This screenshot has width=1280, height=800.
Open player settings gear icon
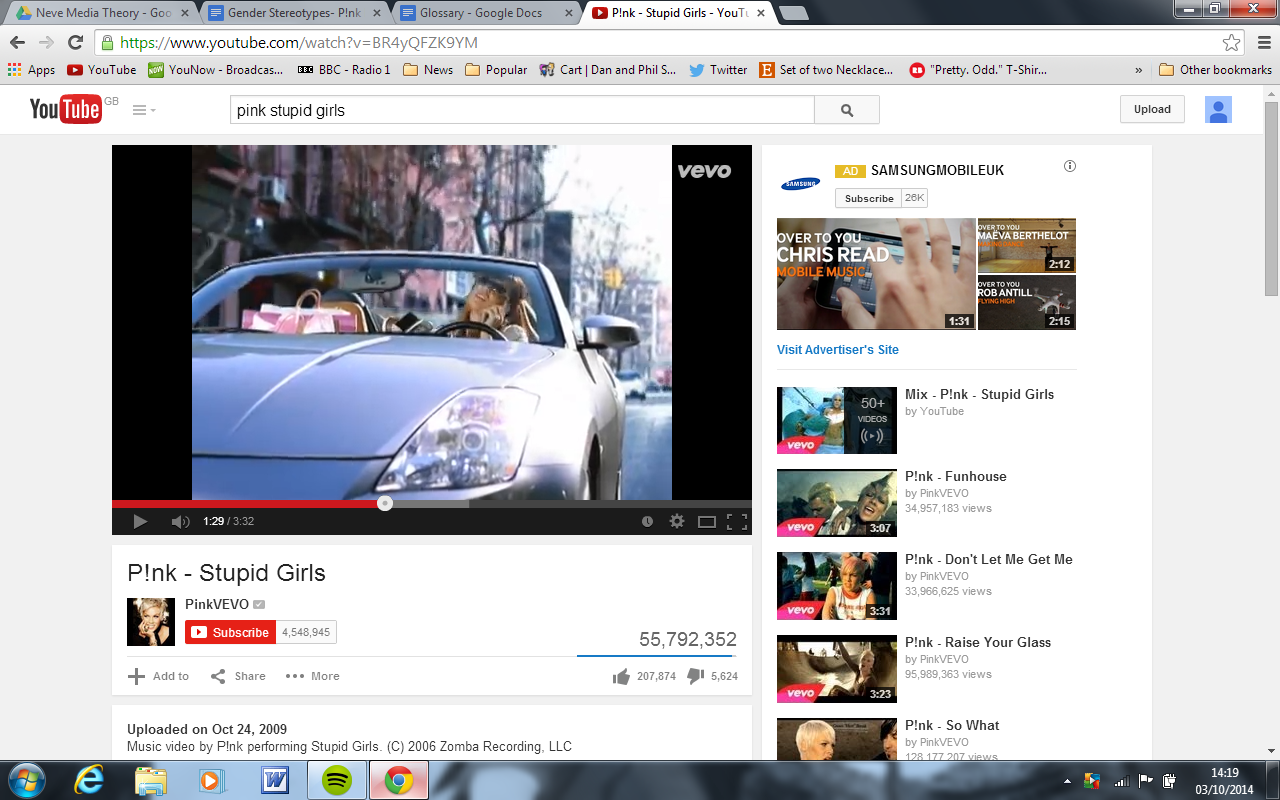(677, 521)
